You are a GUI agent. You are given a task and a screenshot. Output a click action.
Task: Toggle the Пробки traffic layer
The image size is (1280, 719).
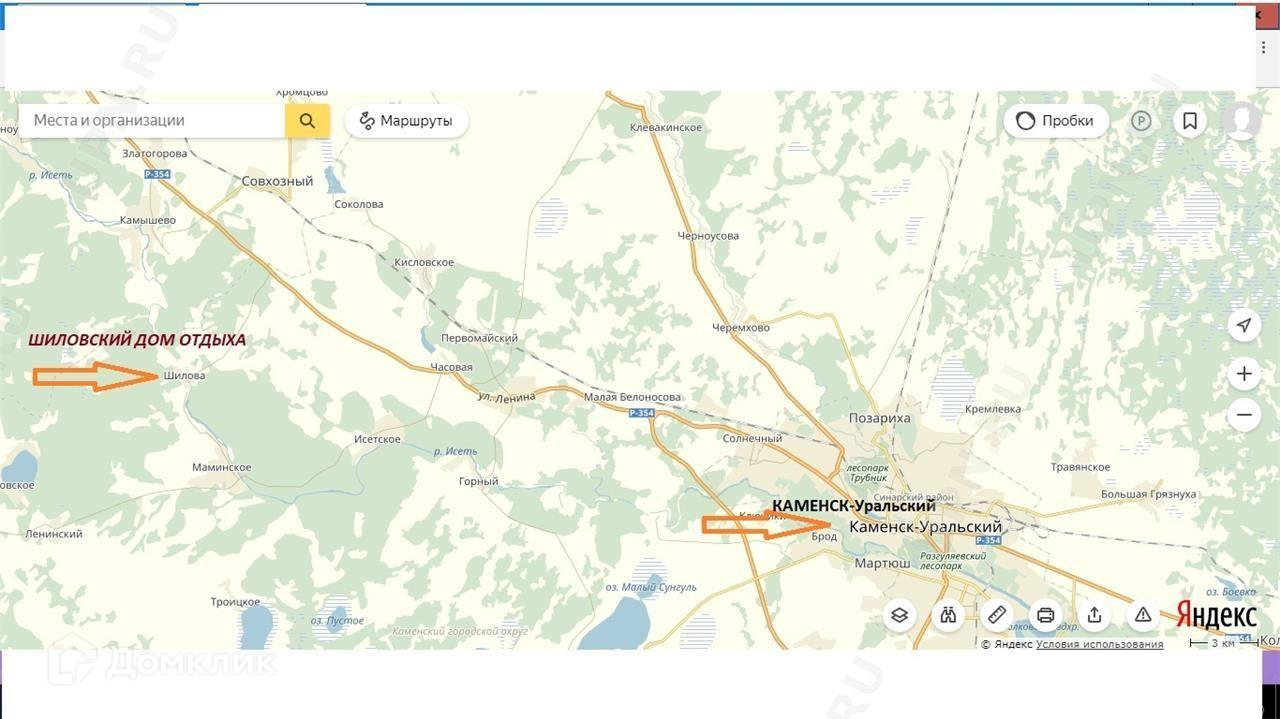[1056, 121]
